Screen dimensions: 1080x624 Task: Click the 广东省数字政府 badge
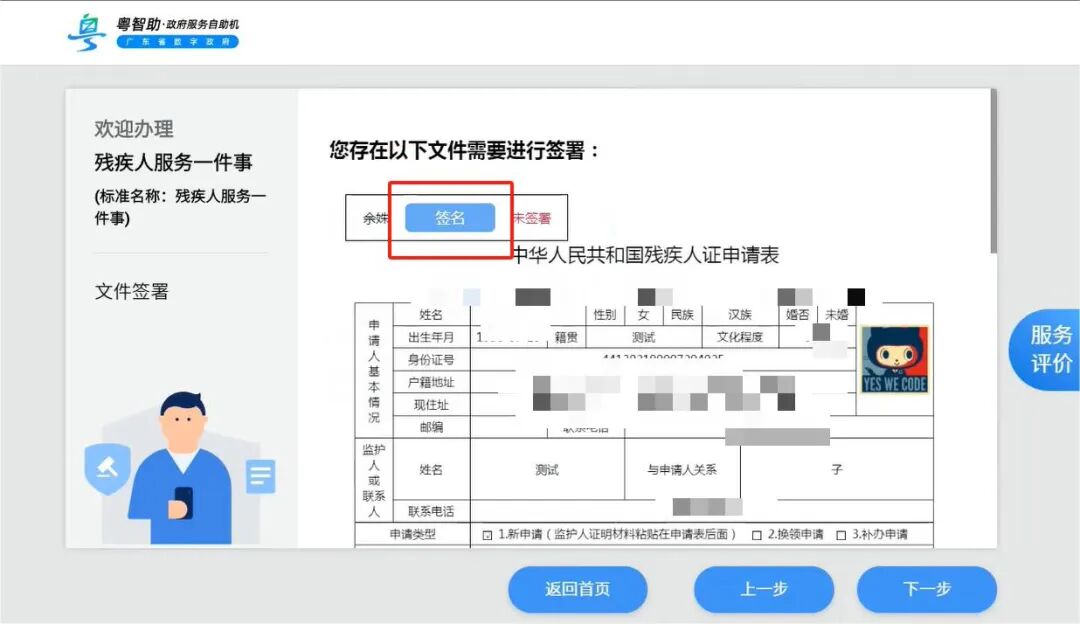(x=178, y=42)
